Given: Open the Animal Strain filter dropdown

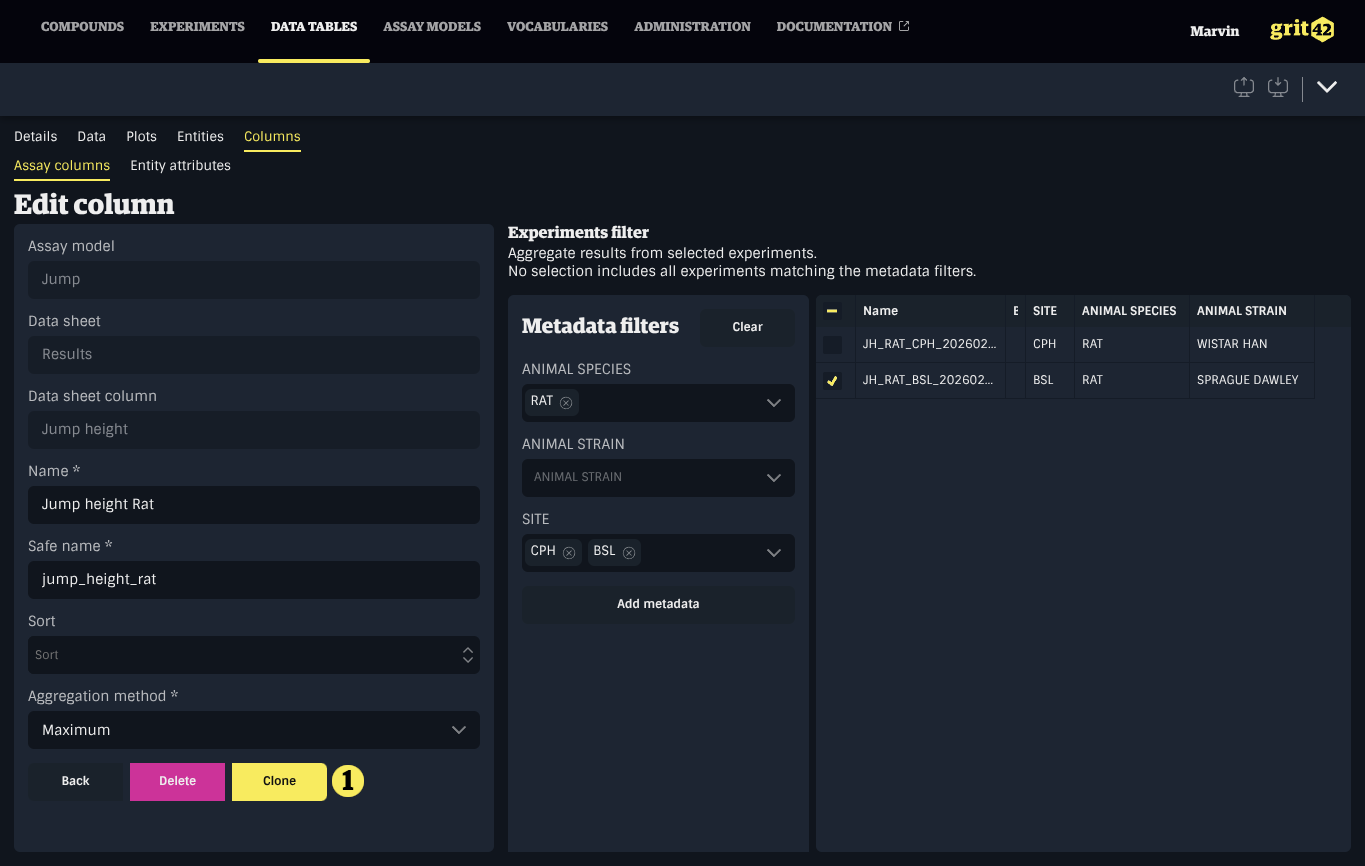Looking at the screenshot, I should 773,477.
